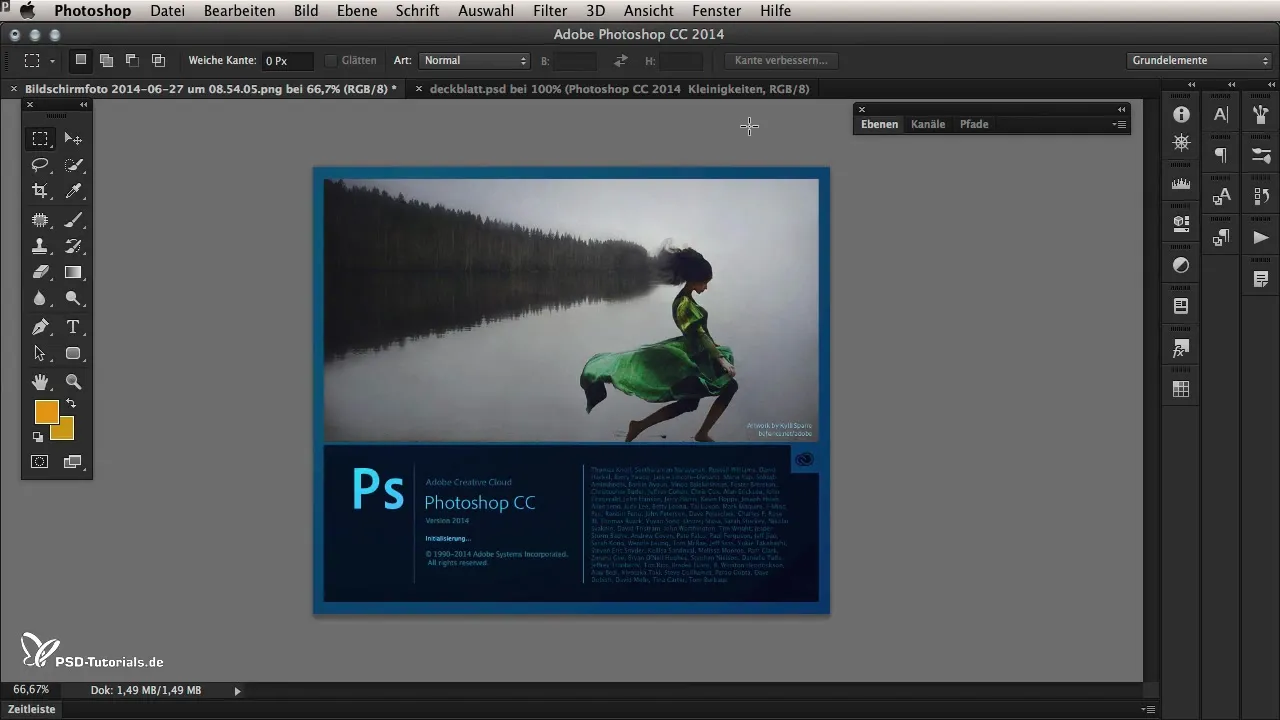Screen dimensions: 1280x720
Task: Open the History panel icon
Action: (1261, 196)
